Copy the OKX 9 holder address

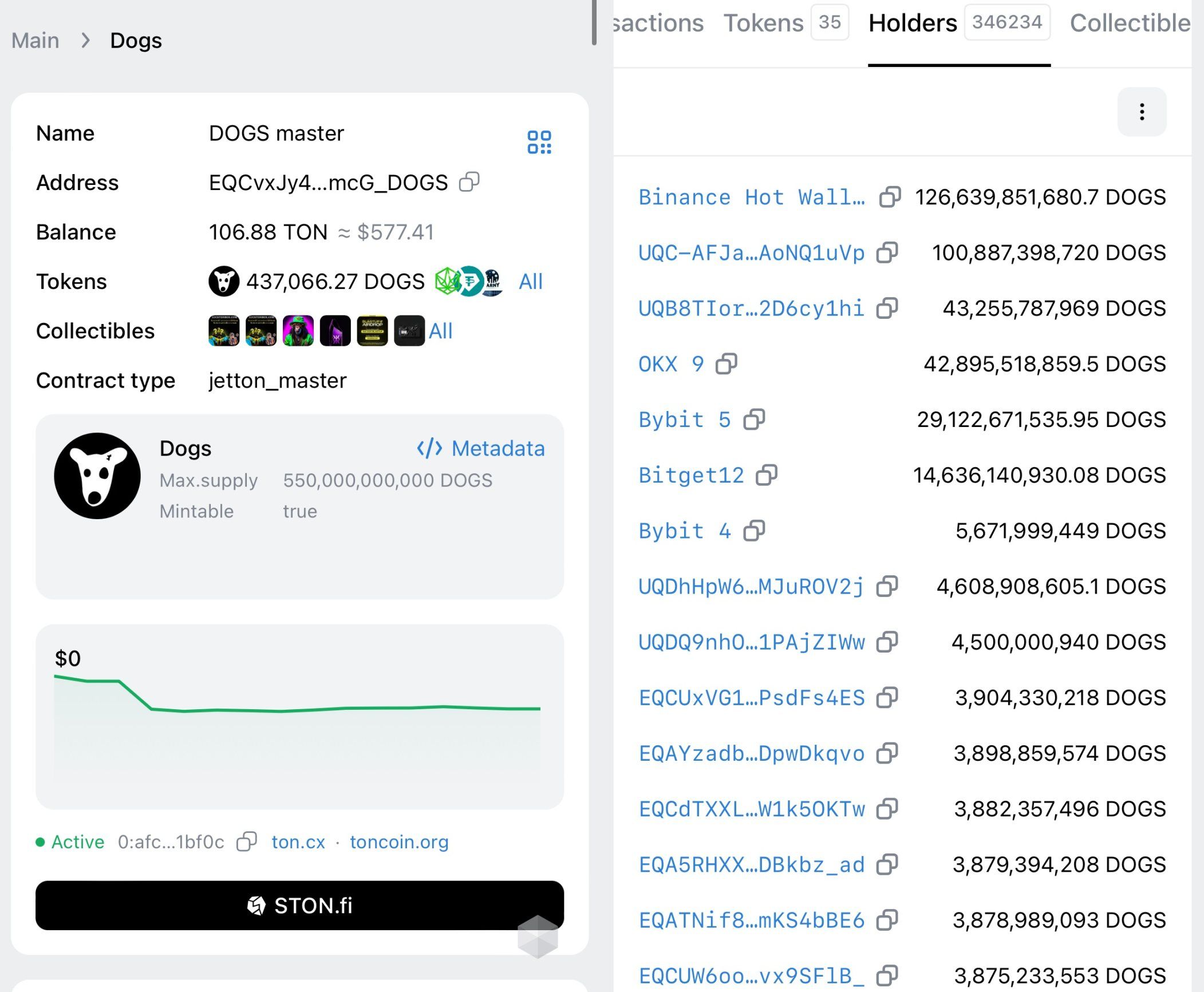click(726, 363)
